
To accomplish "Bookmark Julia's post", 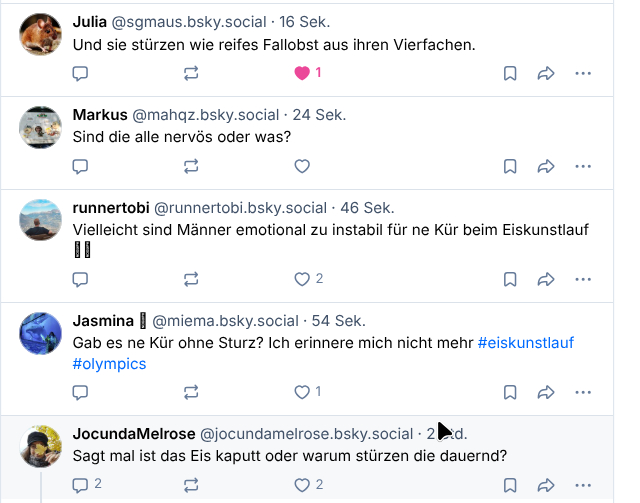I will (509, 73).
